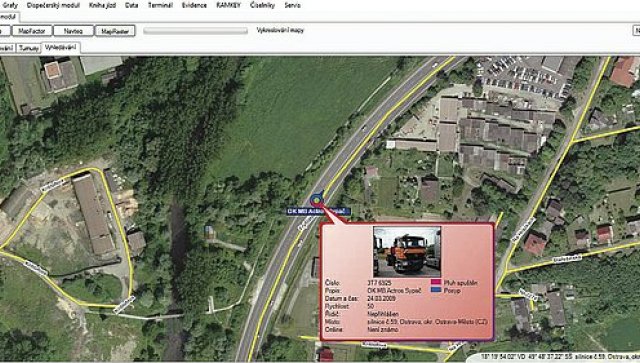
Task: Open the Dispečerský modul menu
Action: [53, 5]
